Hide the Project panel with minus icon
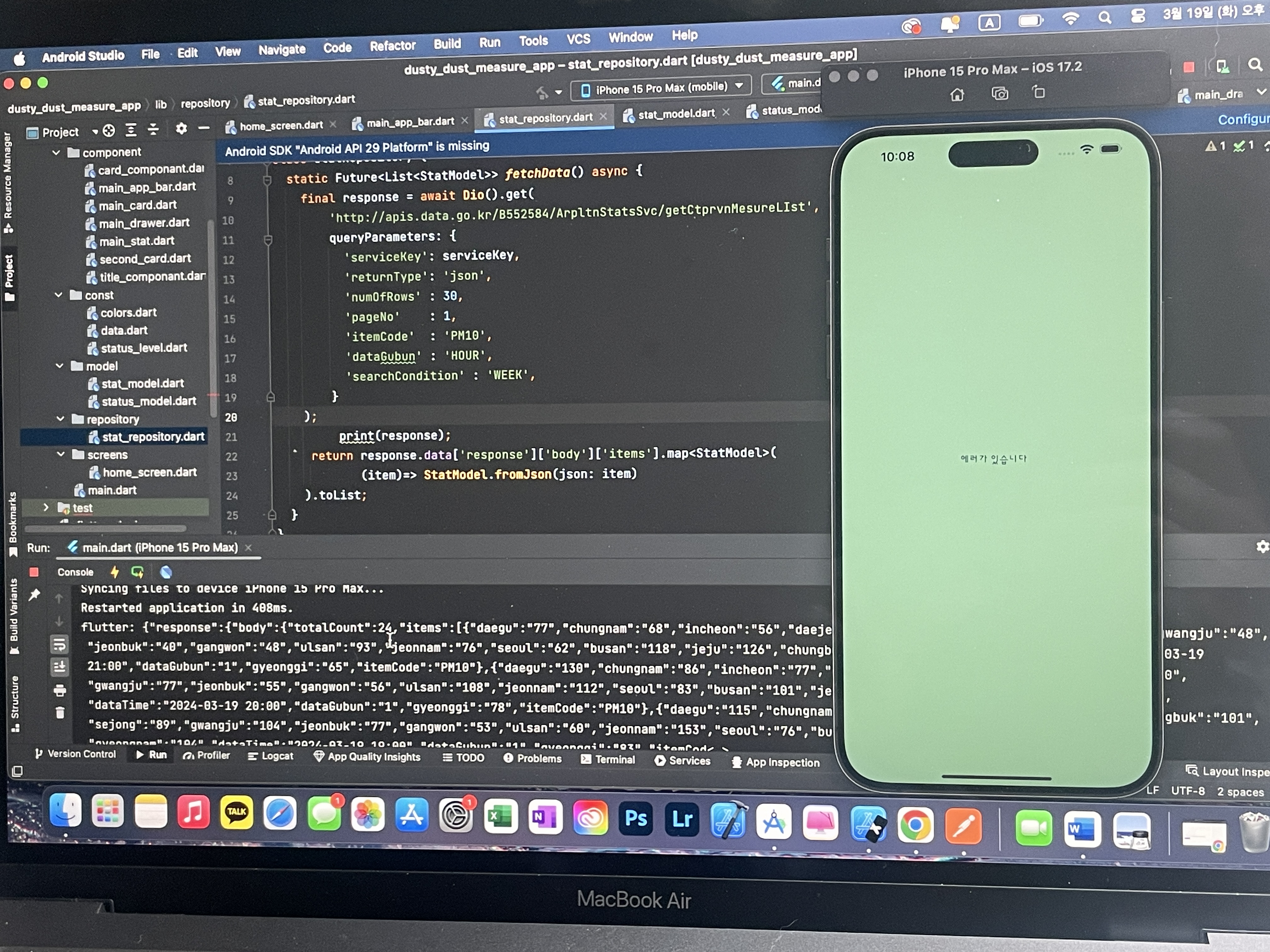 (203, 128)
